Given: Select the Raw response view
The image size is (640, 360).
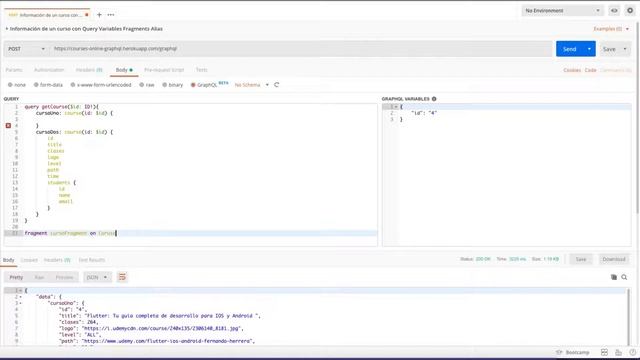Looking at the screenshot, I should click(x=39, y=277).
